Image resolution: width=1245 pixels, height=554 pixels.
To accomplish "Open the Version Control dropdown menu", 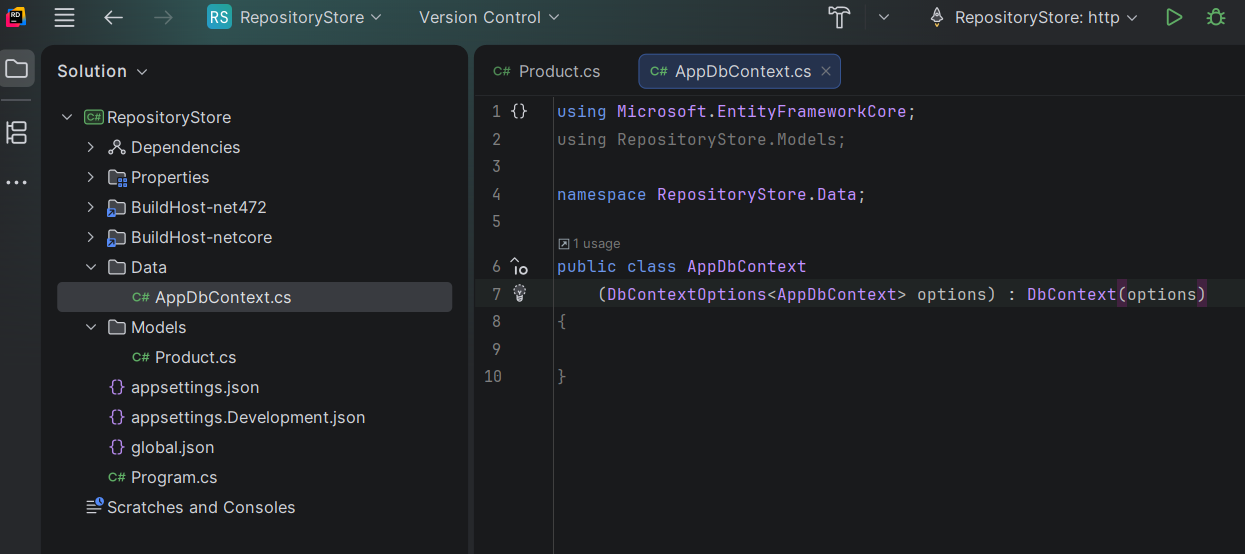I will click(x=489, y=17).
